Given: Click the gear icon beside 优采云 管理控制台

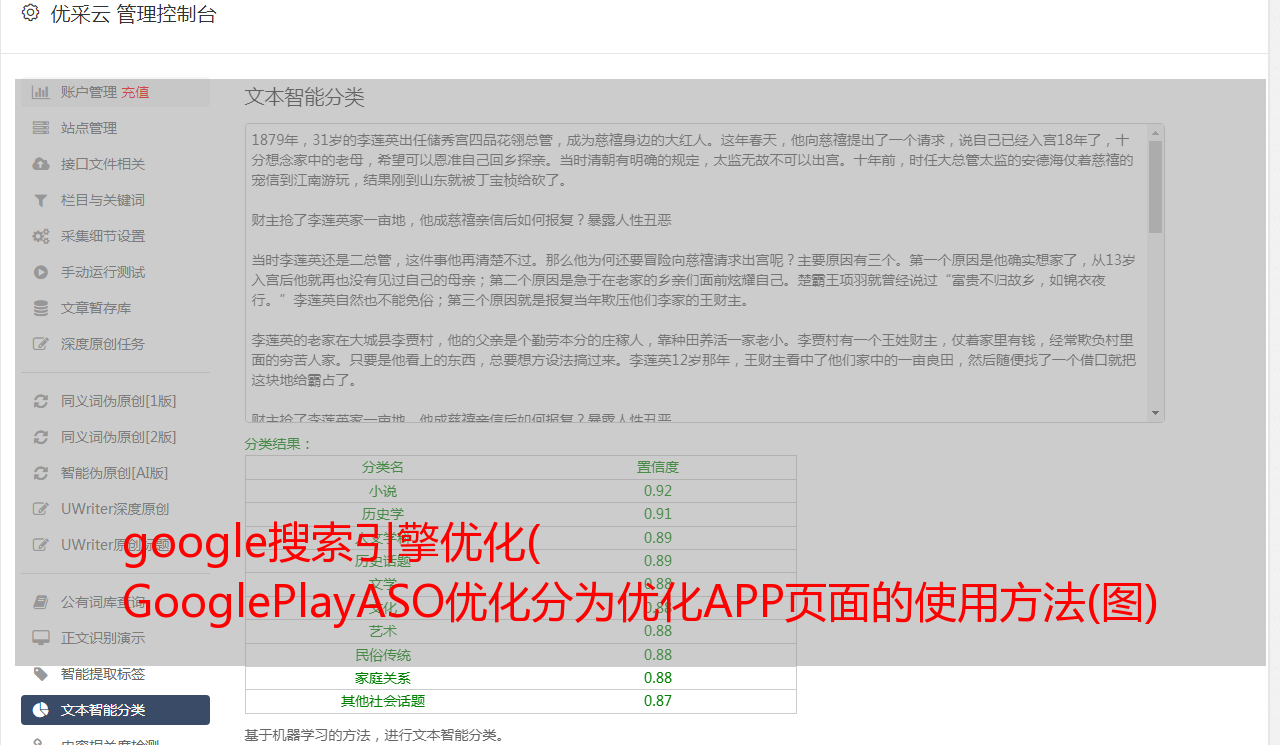Looking at the screenshot, I should pos(30,13).
